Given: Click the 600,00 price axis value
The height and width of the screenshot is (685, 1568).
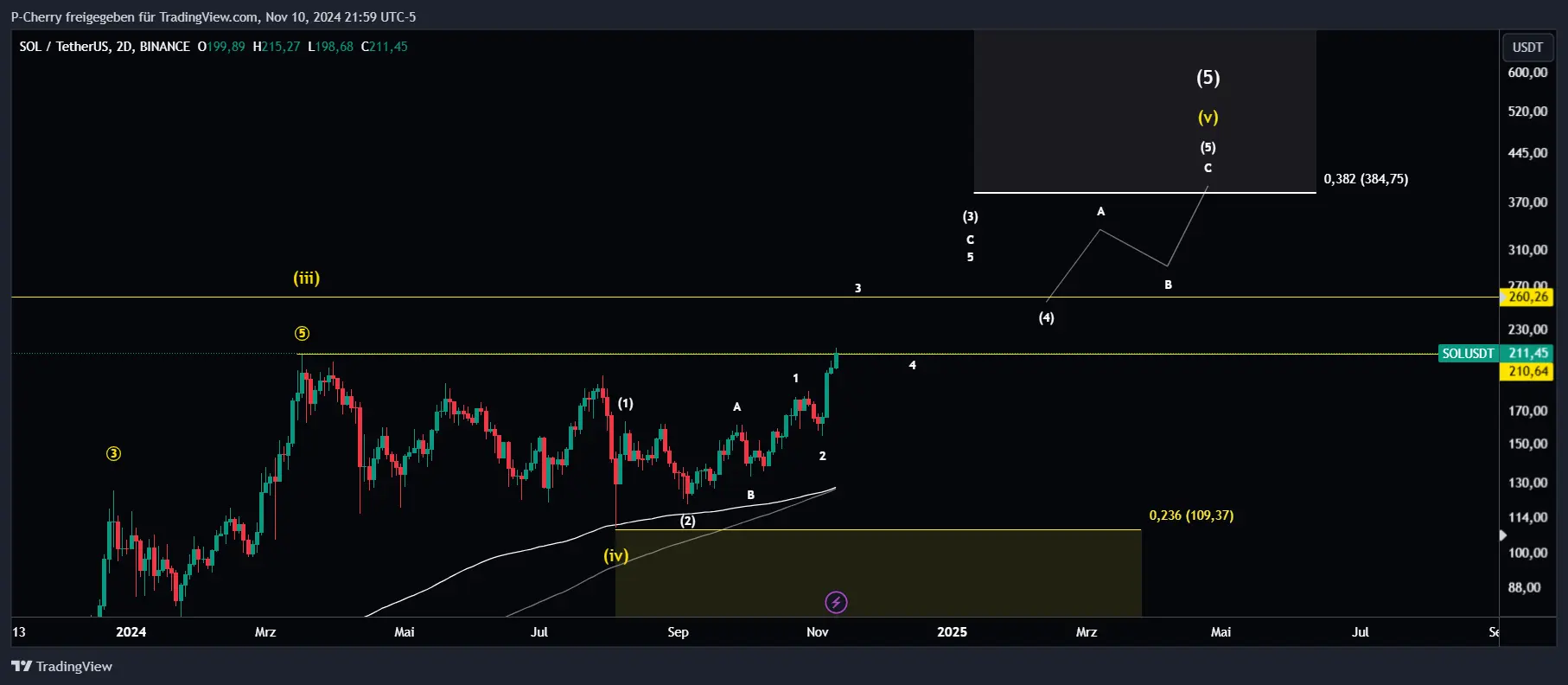Looking at the screenshot, I should (x=1527, y=73).
